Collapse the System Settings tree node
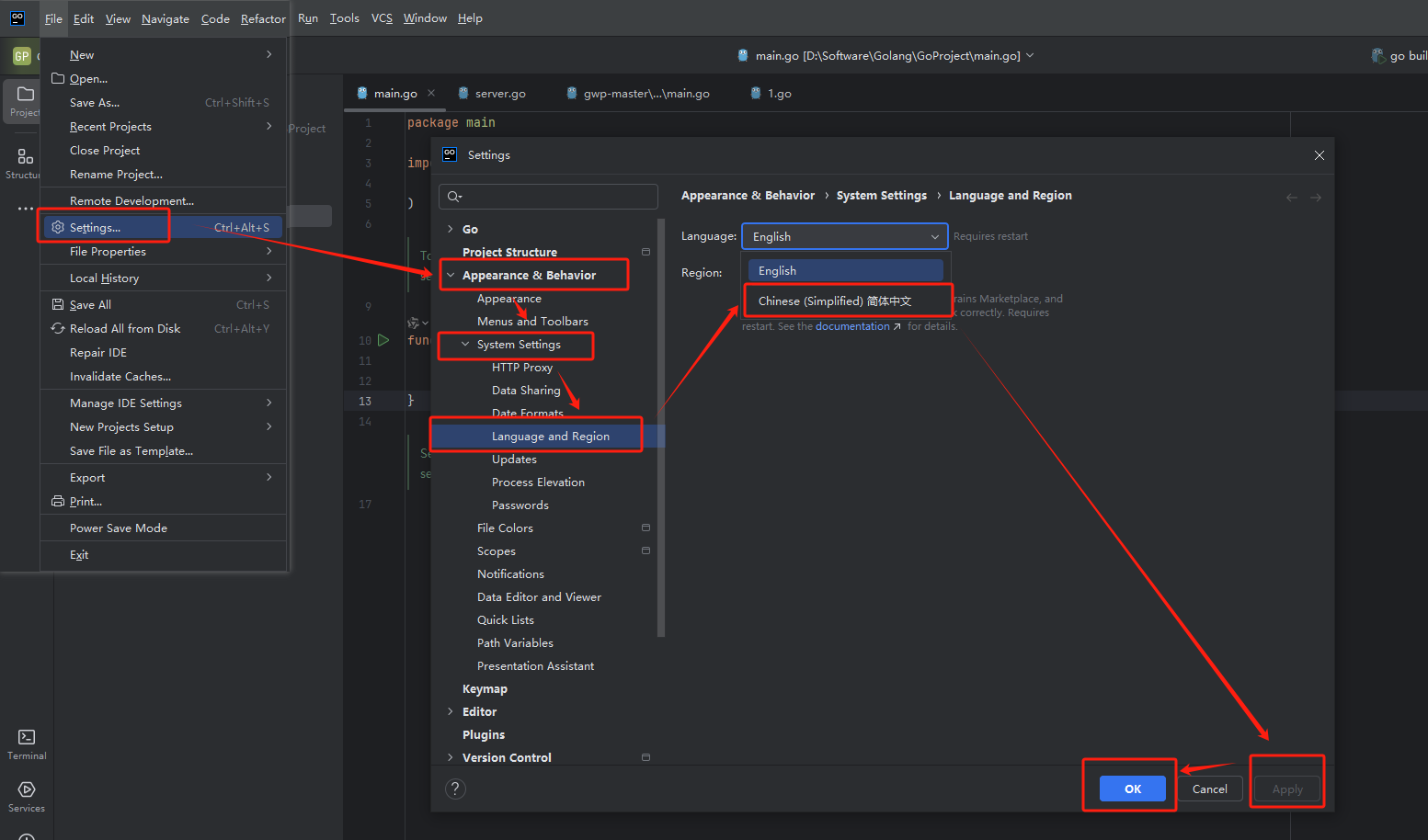 [465, 344]
